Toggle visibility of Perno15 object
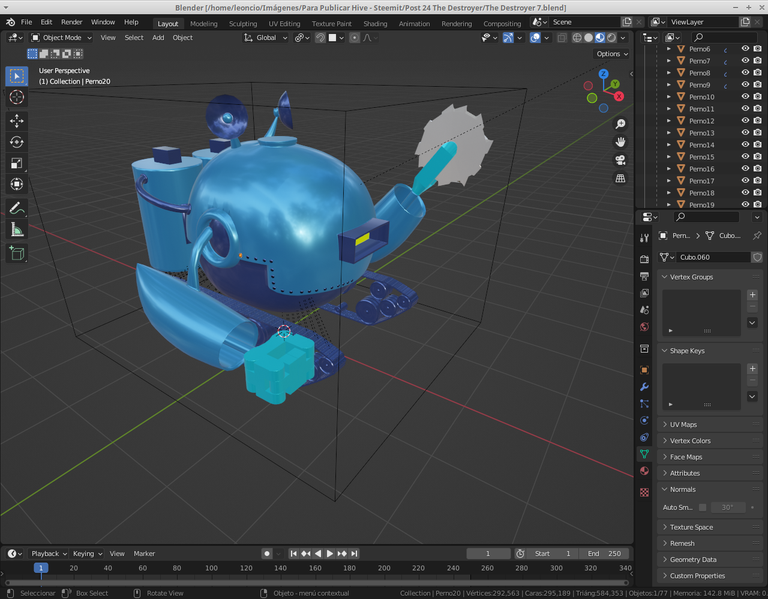Image resolution: width=768 pixels, height=599 pixels. [745, 157]
